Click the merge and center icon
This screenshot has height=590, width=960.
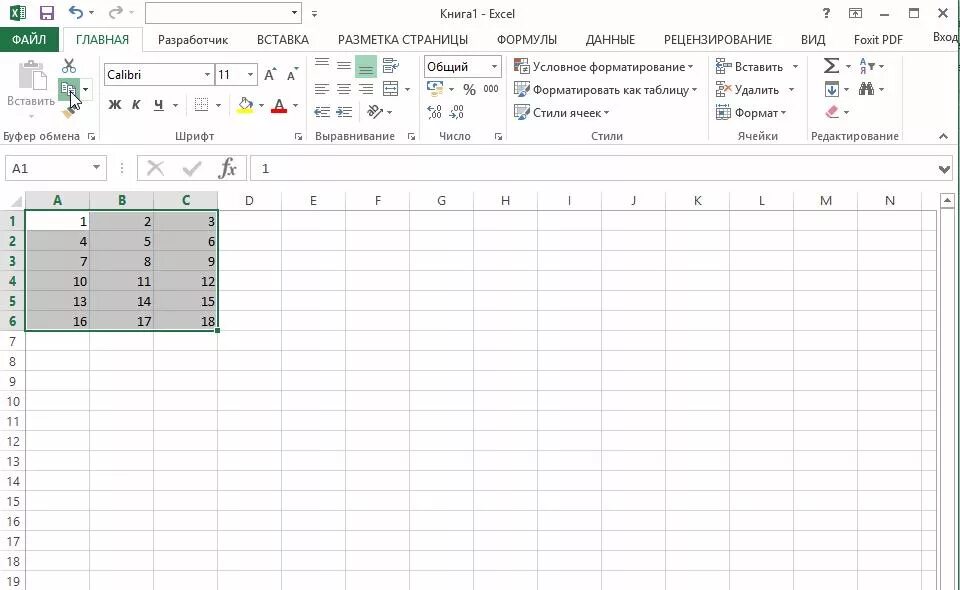391,89
